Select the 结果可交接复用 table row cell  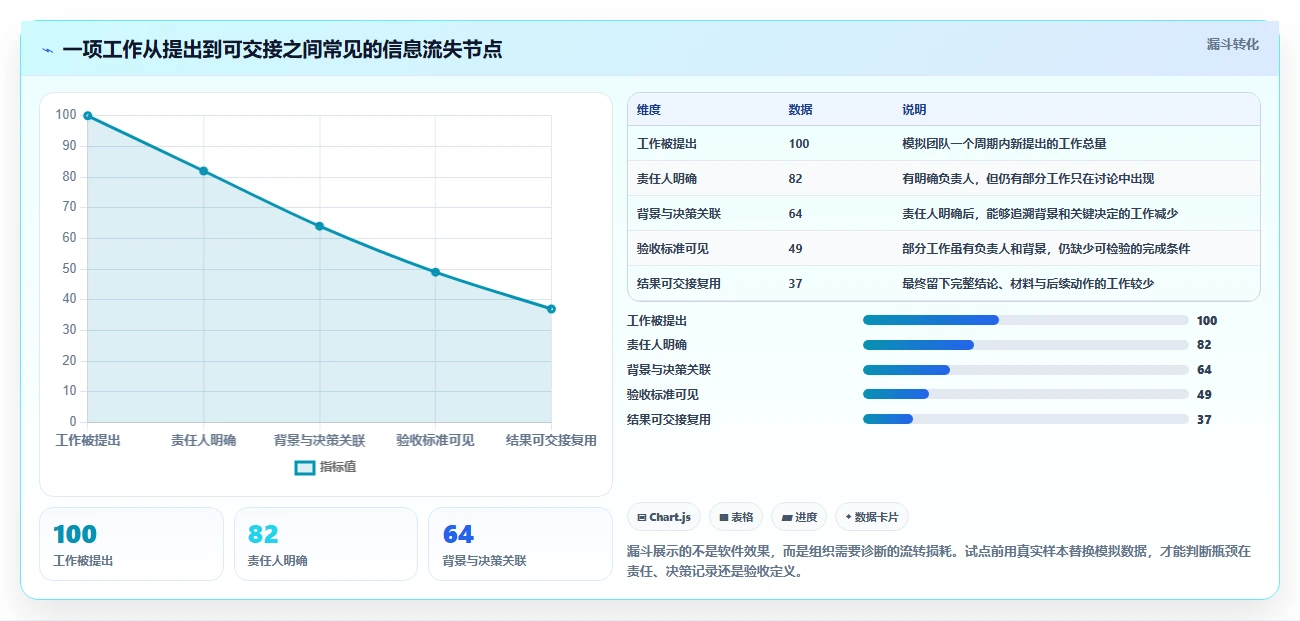point(679,284)
